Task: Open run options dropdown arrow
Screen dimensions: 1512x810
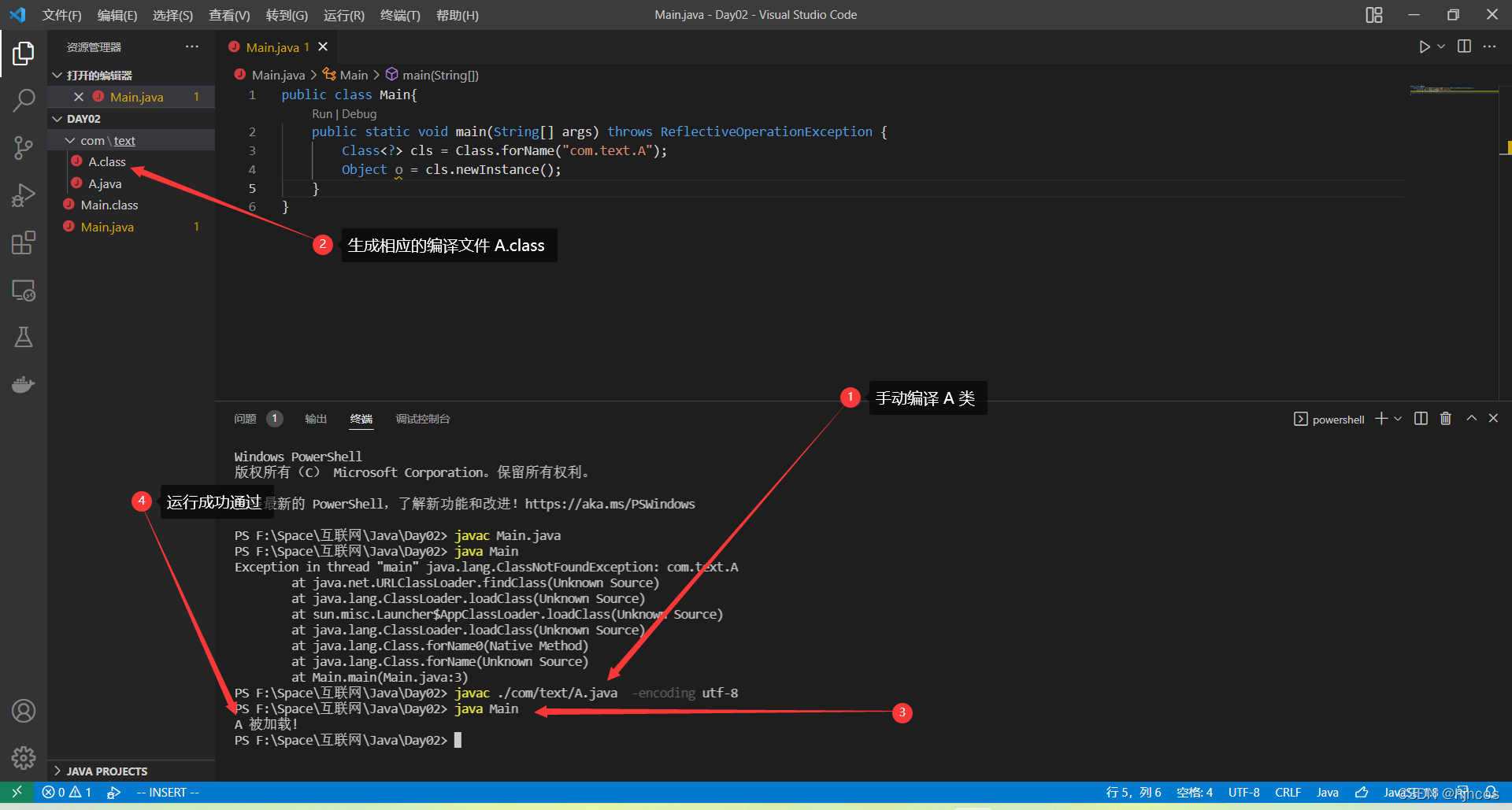Action: (x=1441, y=46)
